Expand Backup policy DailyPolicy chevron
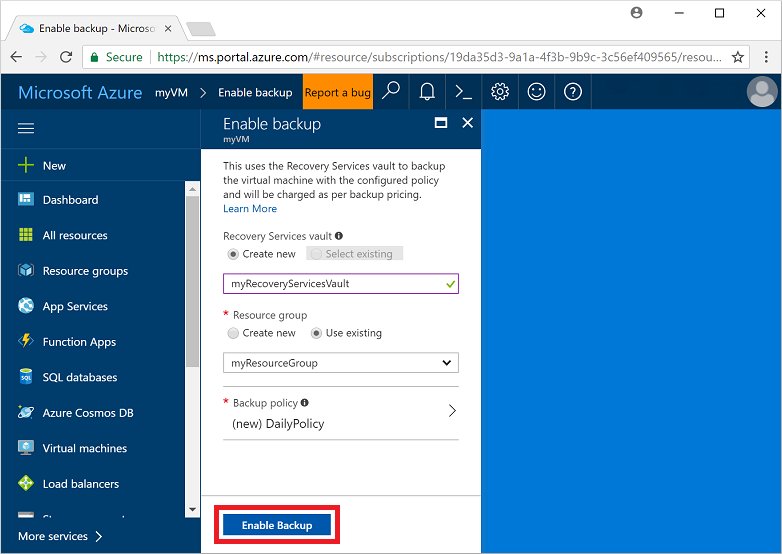Viewport: 782px width, 554px height. [452, 411]
